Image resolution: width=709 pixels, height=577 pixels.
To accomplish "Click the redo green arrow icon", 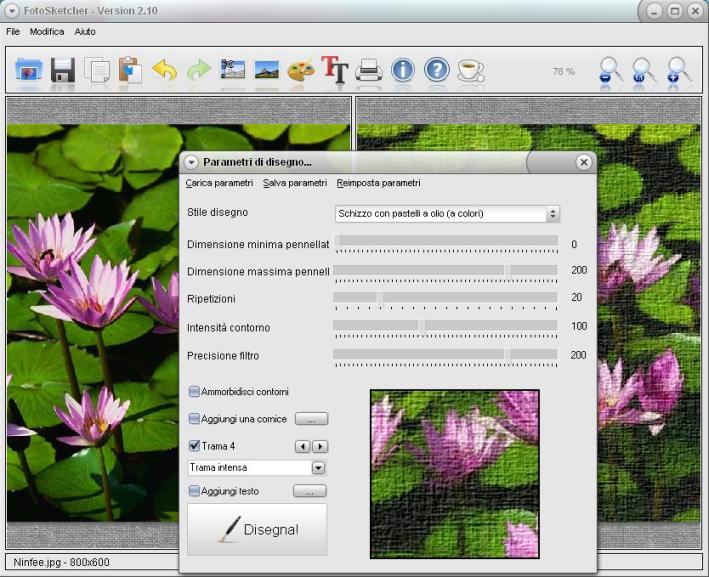I will click(x=199, y=70).
